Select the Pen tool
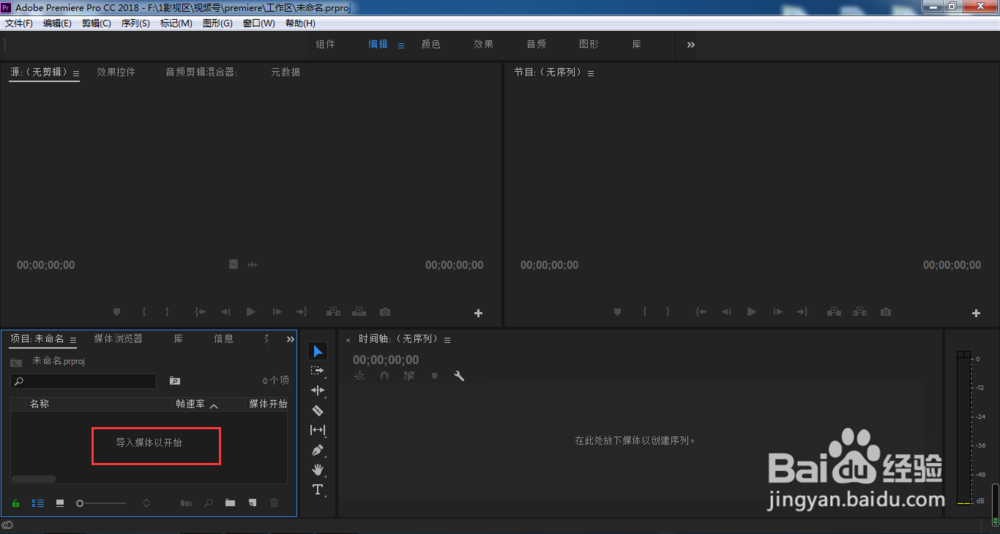 (x=318, y=450)
